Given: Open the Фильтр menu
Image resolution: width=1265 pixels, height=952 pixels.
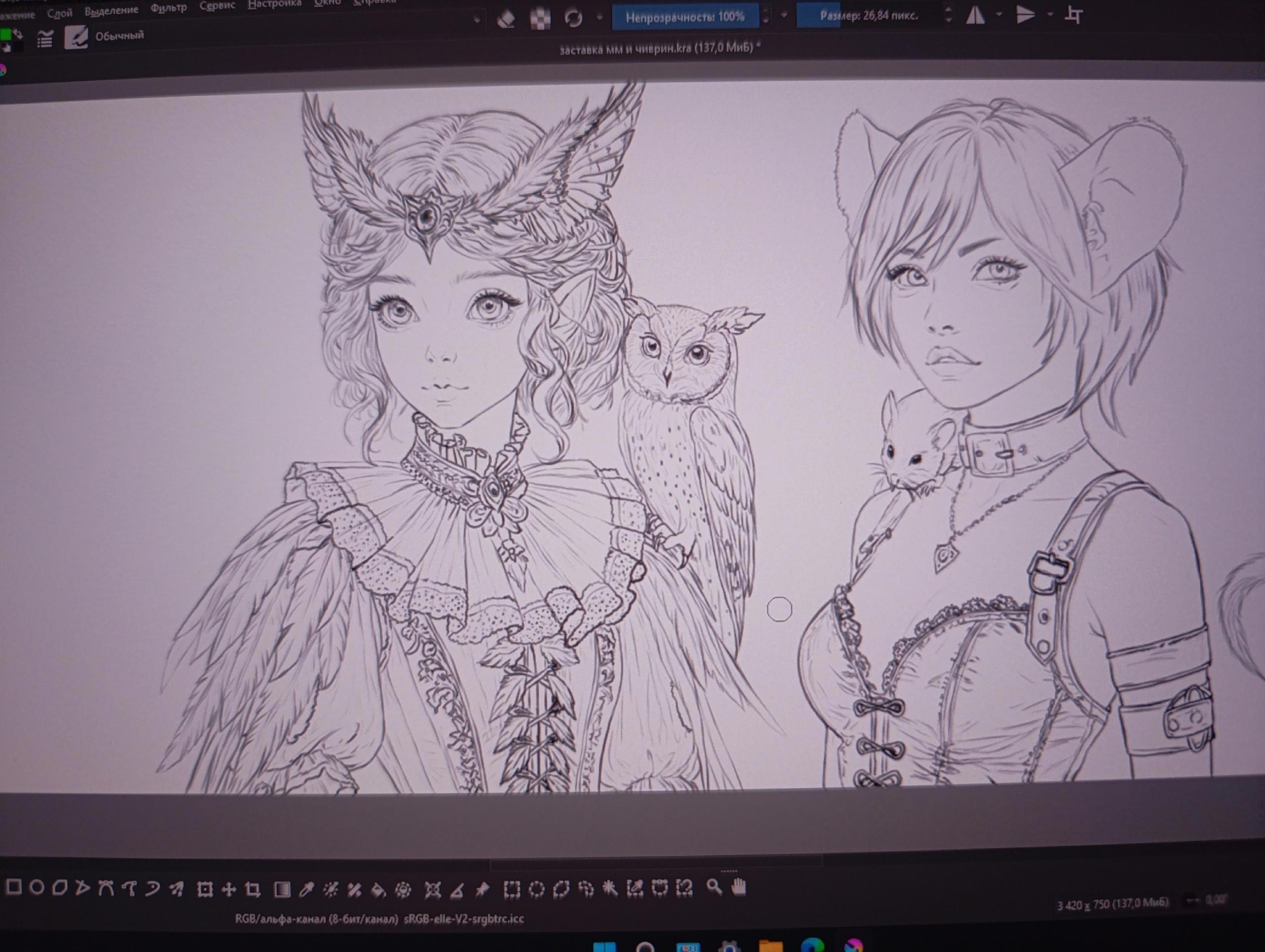Looking at the screenshot, I should [169, 8].
